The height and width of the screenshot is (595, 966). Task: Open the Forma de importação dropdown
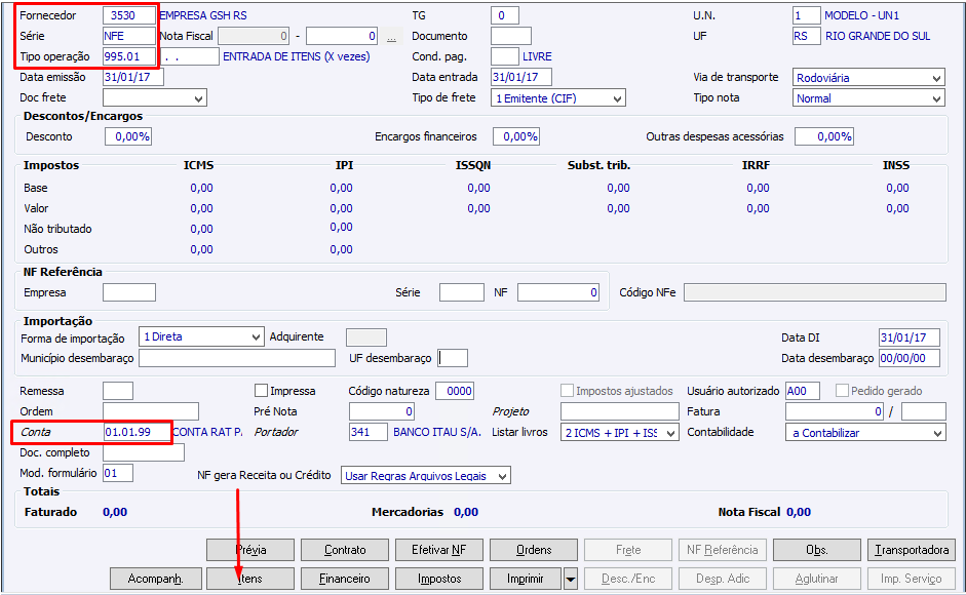pyautogui.click(x=201, y=337)
